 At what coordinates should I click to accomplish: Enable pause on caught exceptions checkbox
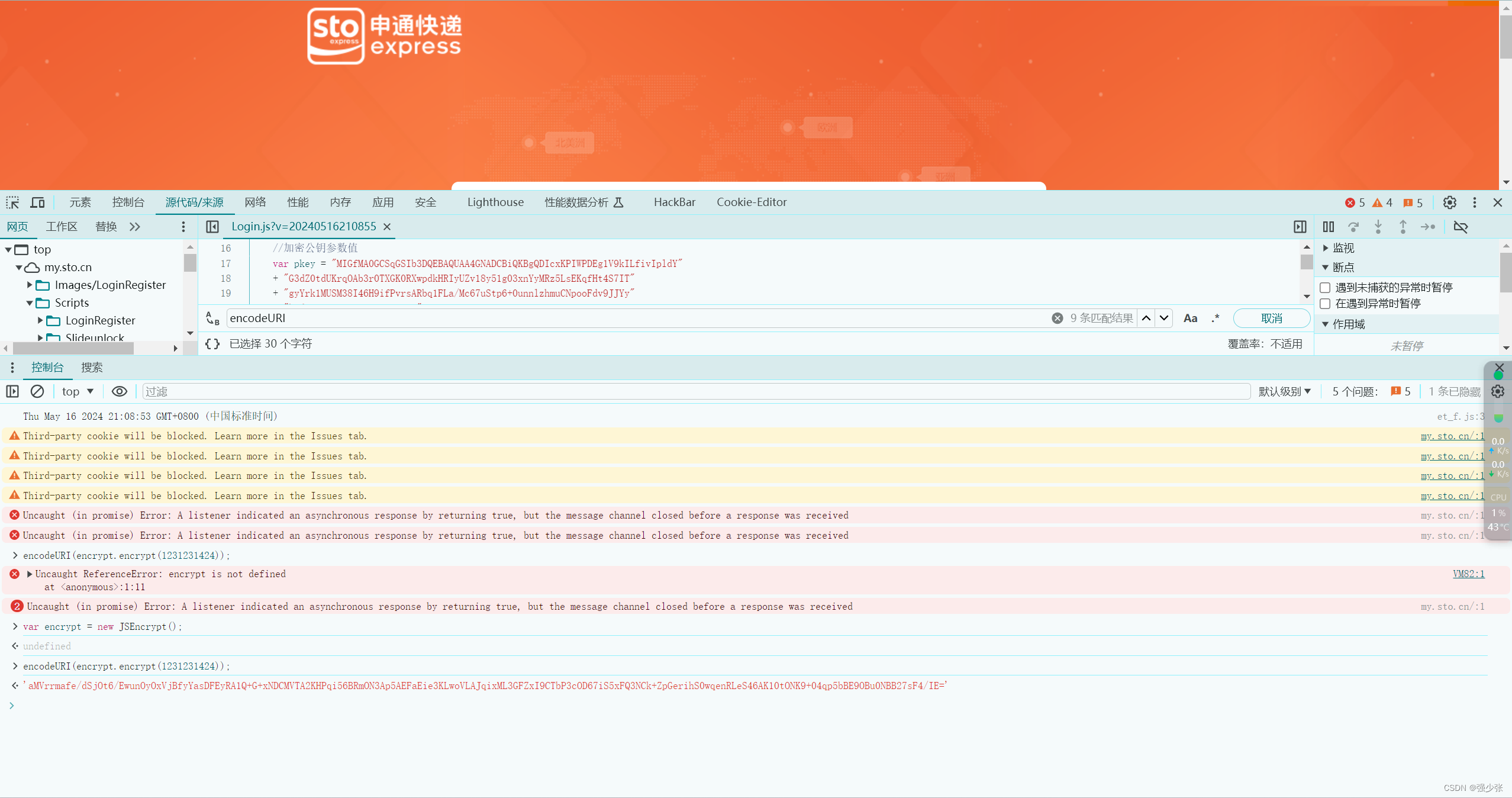click(x=1326, y=304)
